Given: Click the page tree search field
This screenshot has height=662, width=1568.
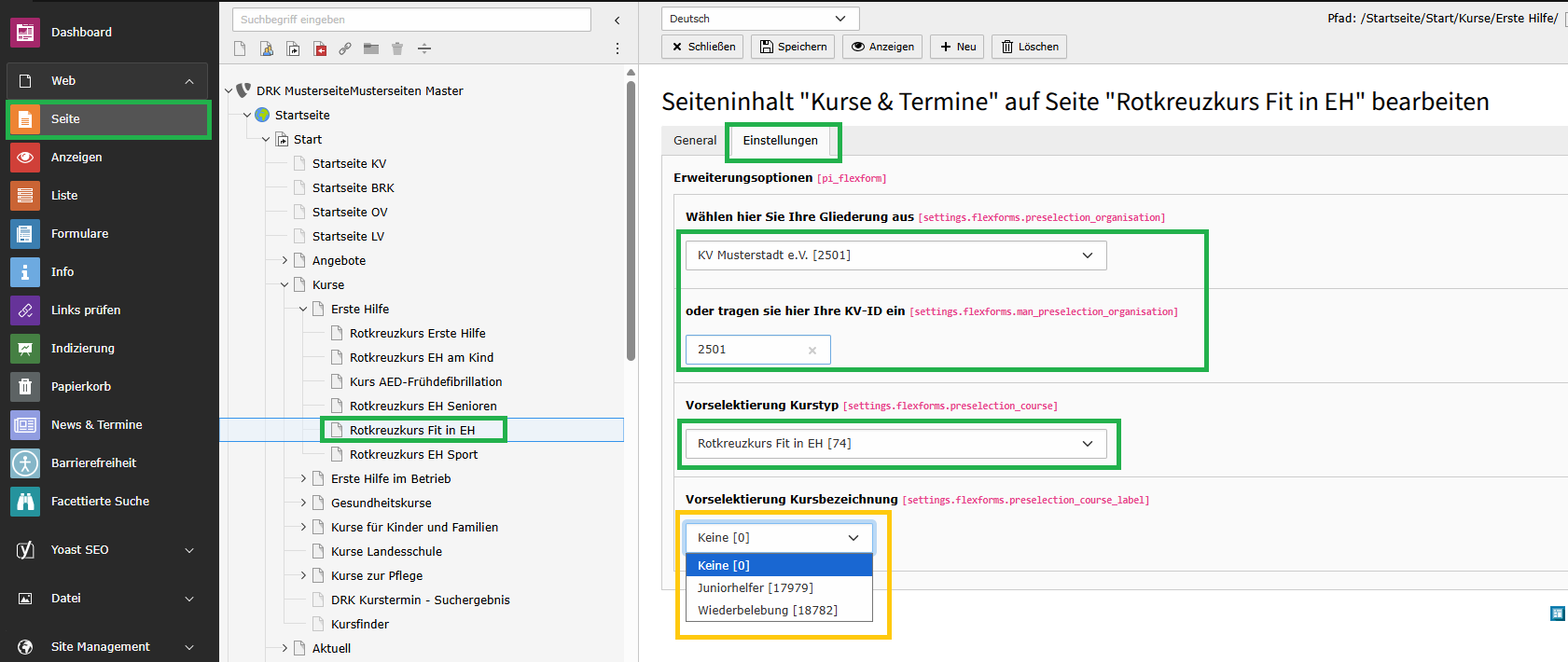Looking at the screenshot, I should click(x=411, y=20).
